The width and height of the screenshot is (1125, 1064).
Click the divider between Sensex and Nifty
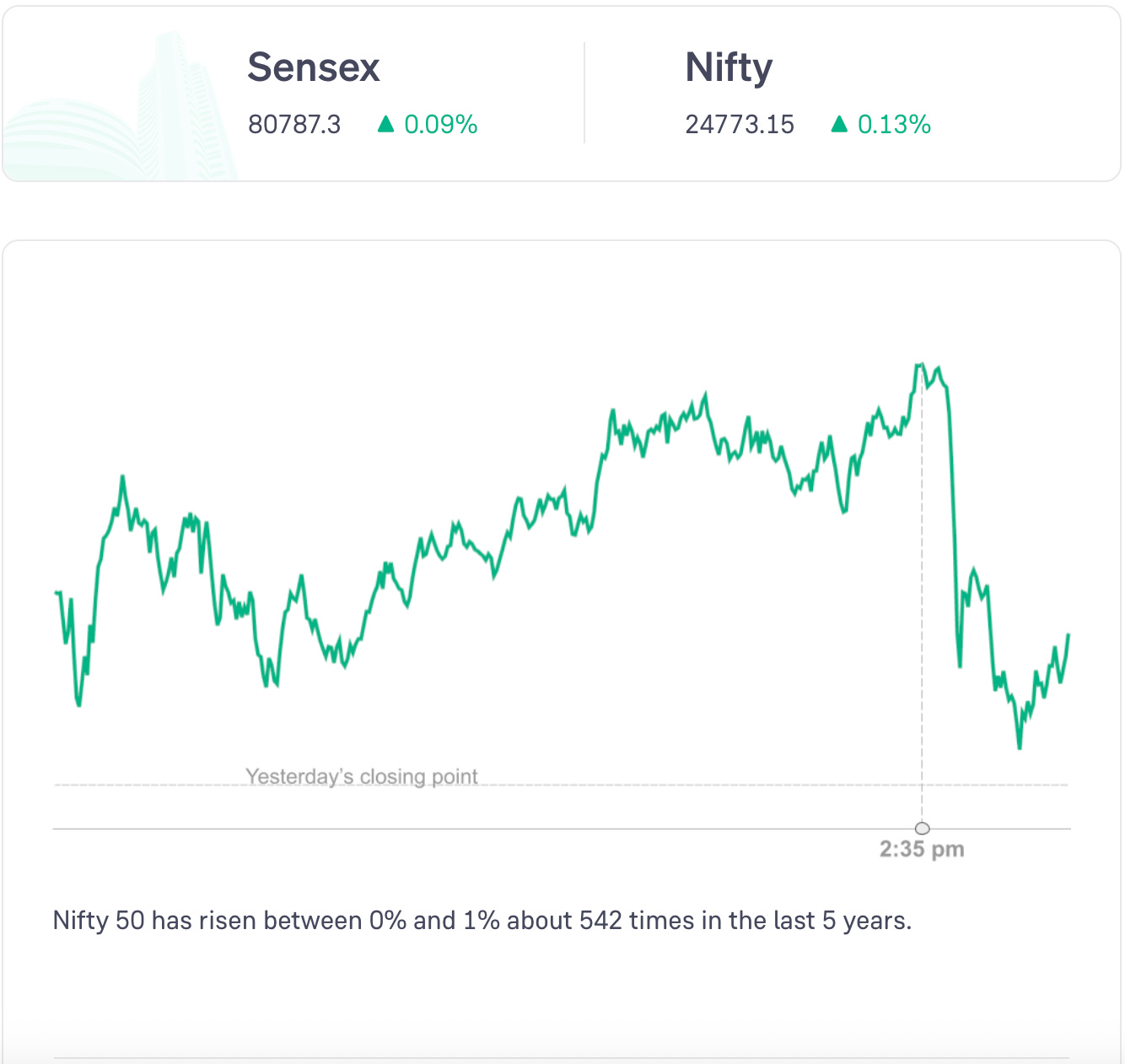coord(584,93)
